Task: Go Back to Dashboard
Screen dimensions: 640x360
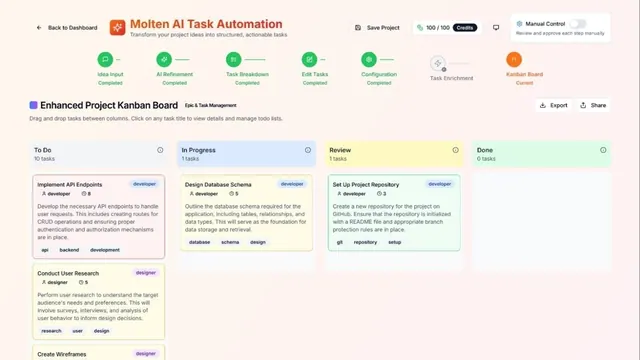Action: pos(67,28)
